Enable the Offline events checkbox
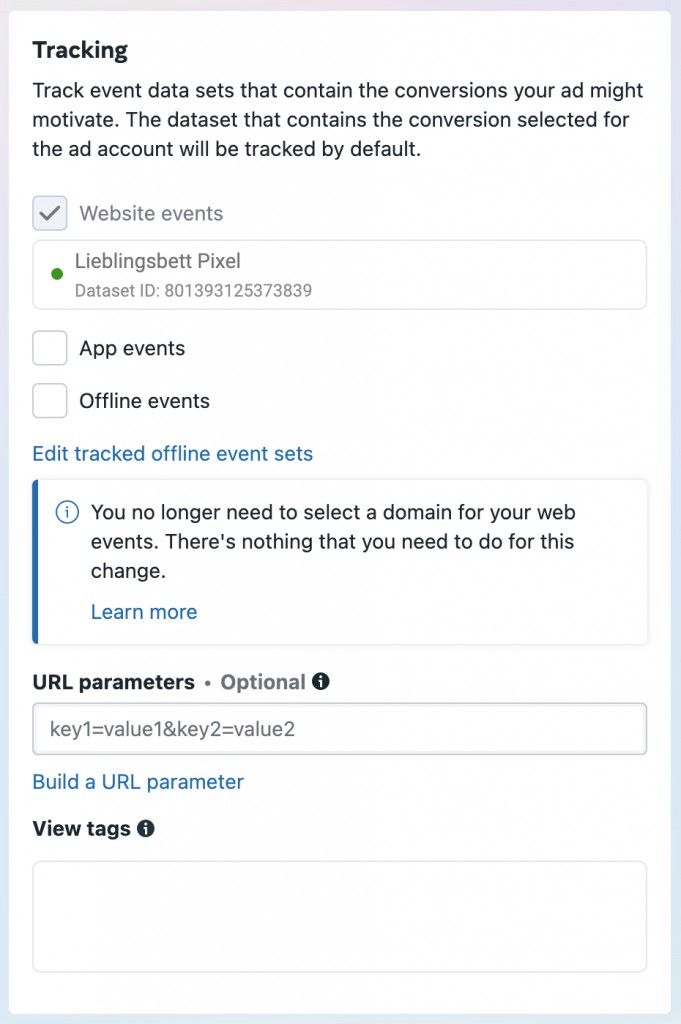The image size is (681, 1024). (50, 401)
